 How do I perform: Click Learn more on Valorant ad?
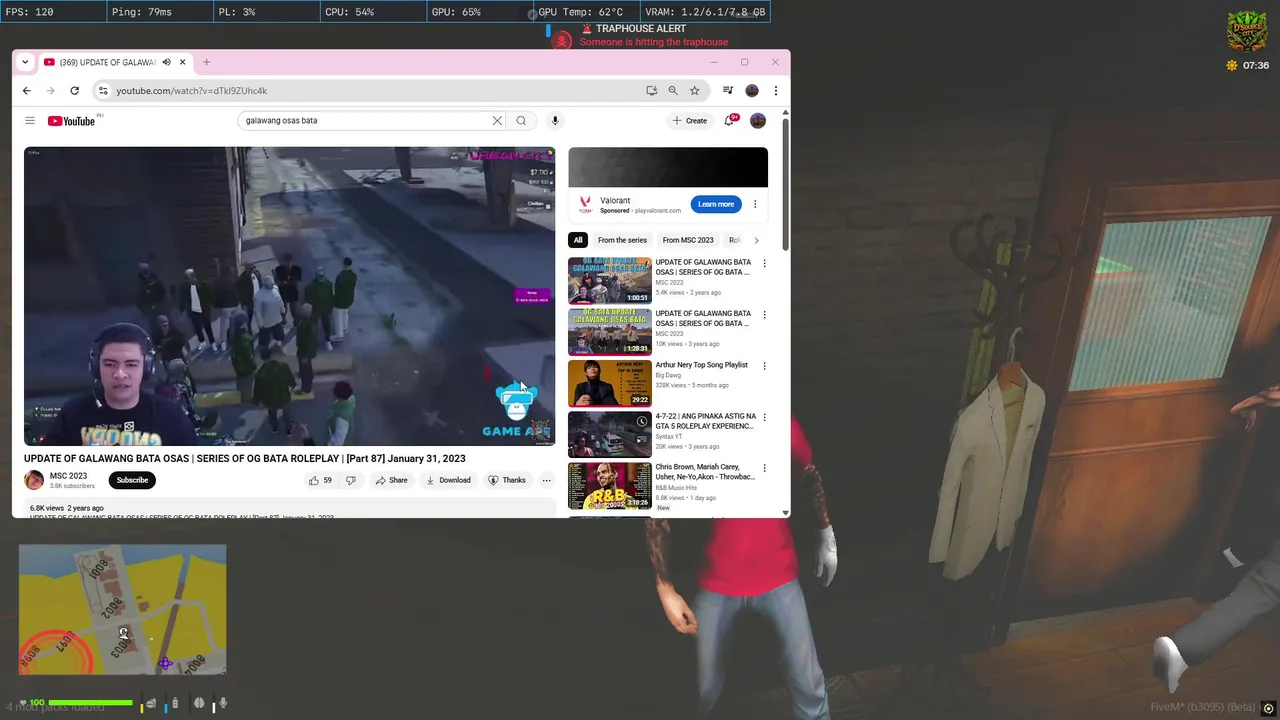[716, 204]
